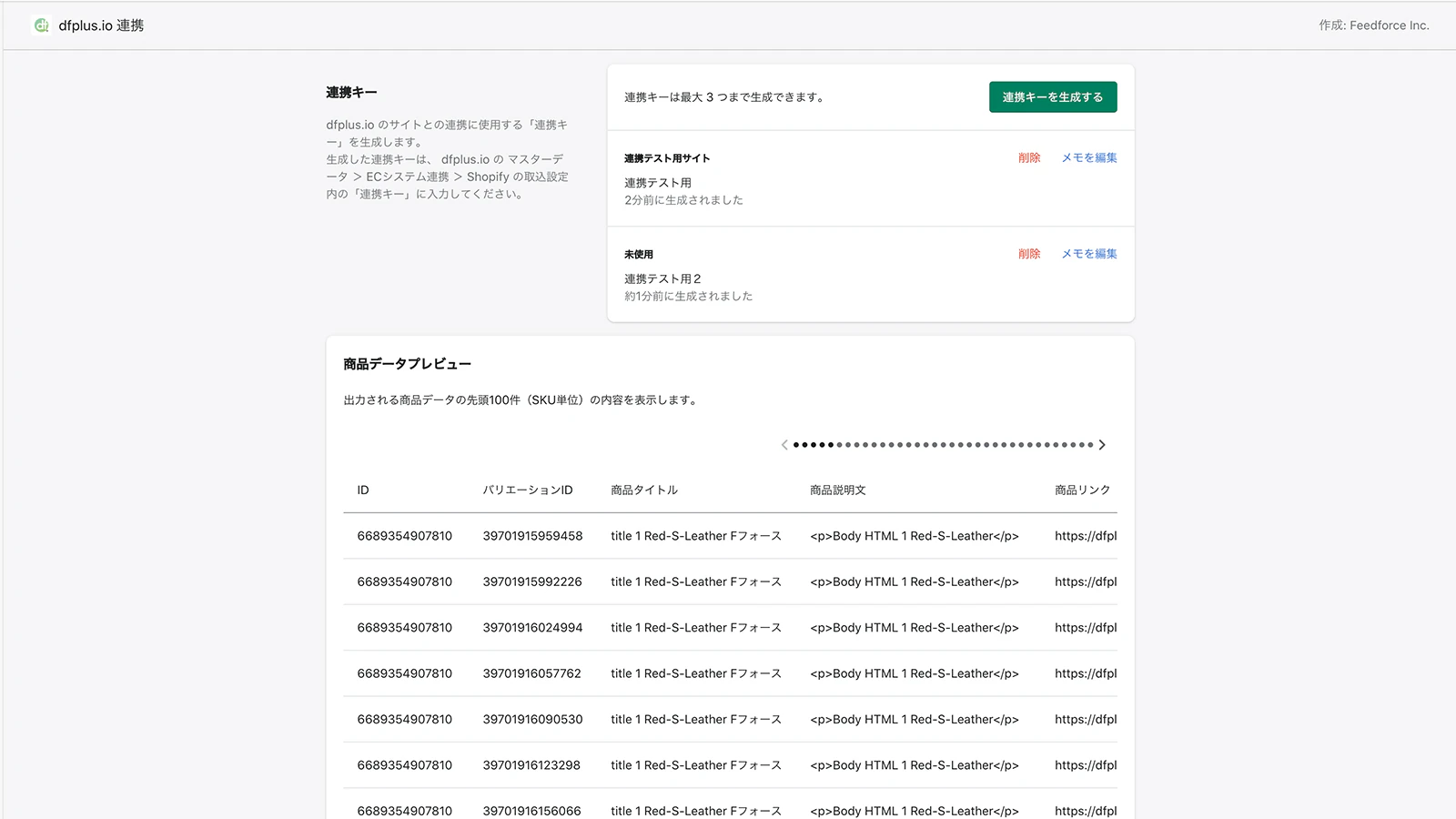Select variation ID 39701915959458 cell
Image resolution: width=1456 pixels, height=819 pixels.
[533, 536]
